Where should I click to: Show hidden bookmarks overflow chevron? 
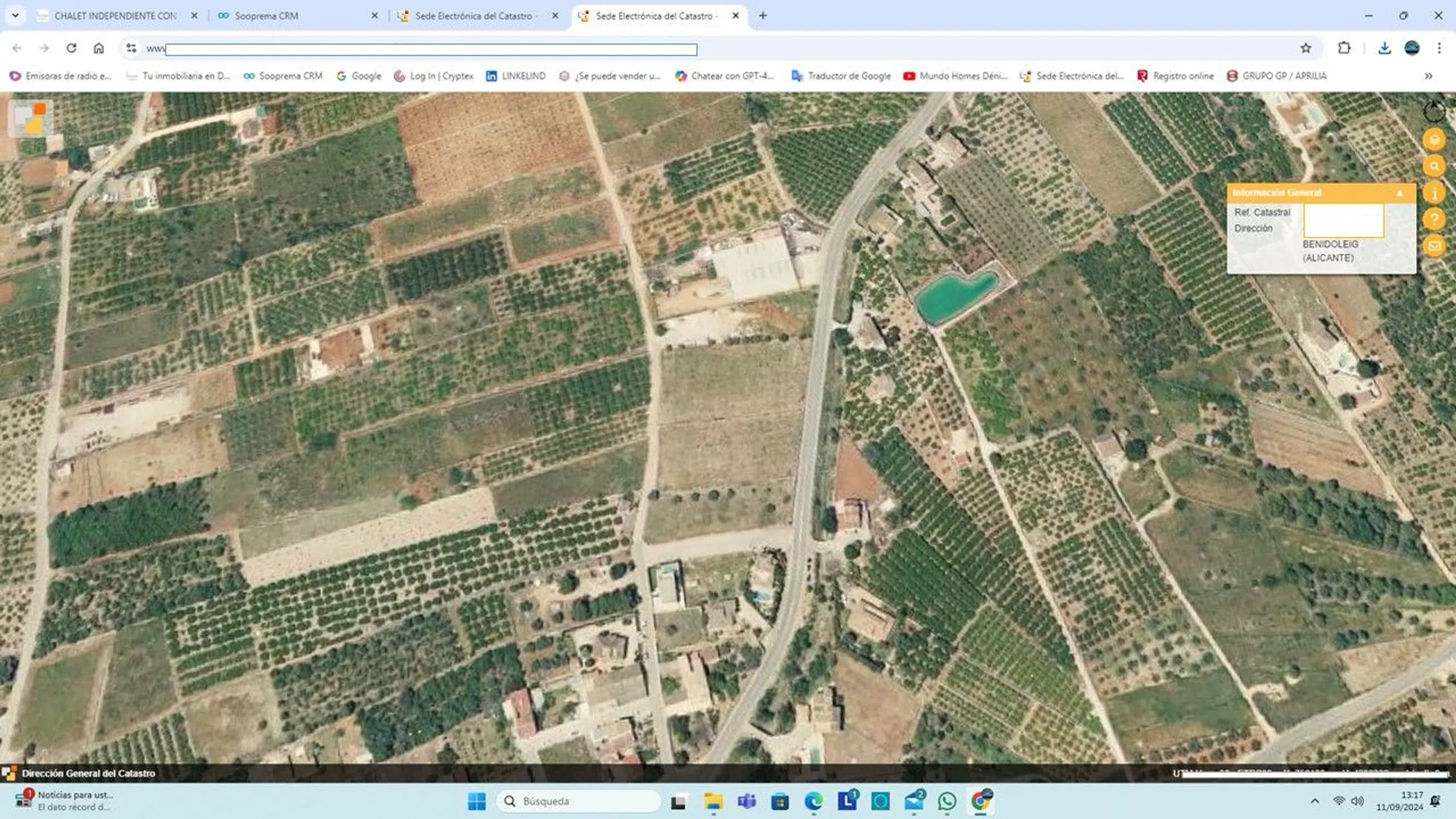[1428, 76]
